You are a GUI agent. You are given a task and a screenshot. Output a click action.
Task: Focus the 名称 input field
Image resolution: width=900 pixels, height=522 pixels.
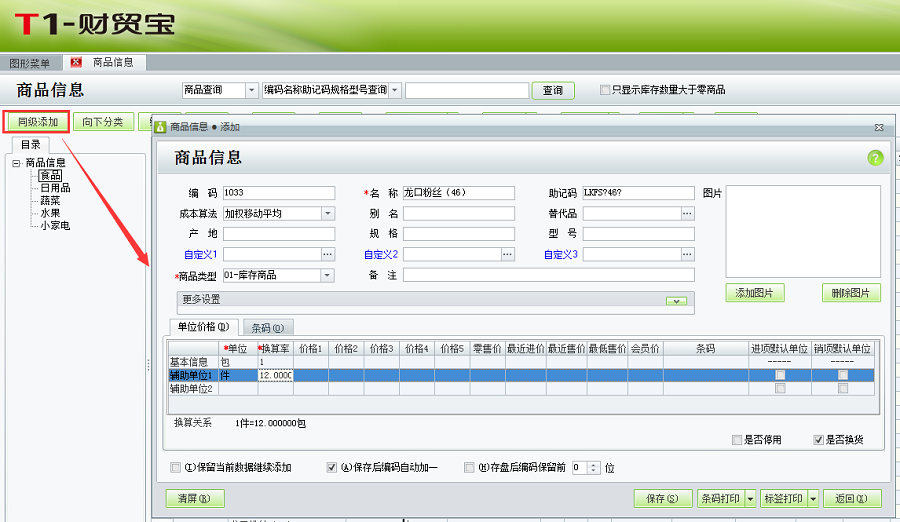point(459,193)
